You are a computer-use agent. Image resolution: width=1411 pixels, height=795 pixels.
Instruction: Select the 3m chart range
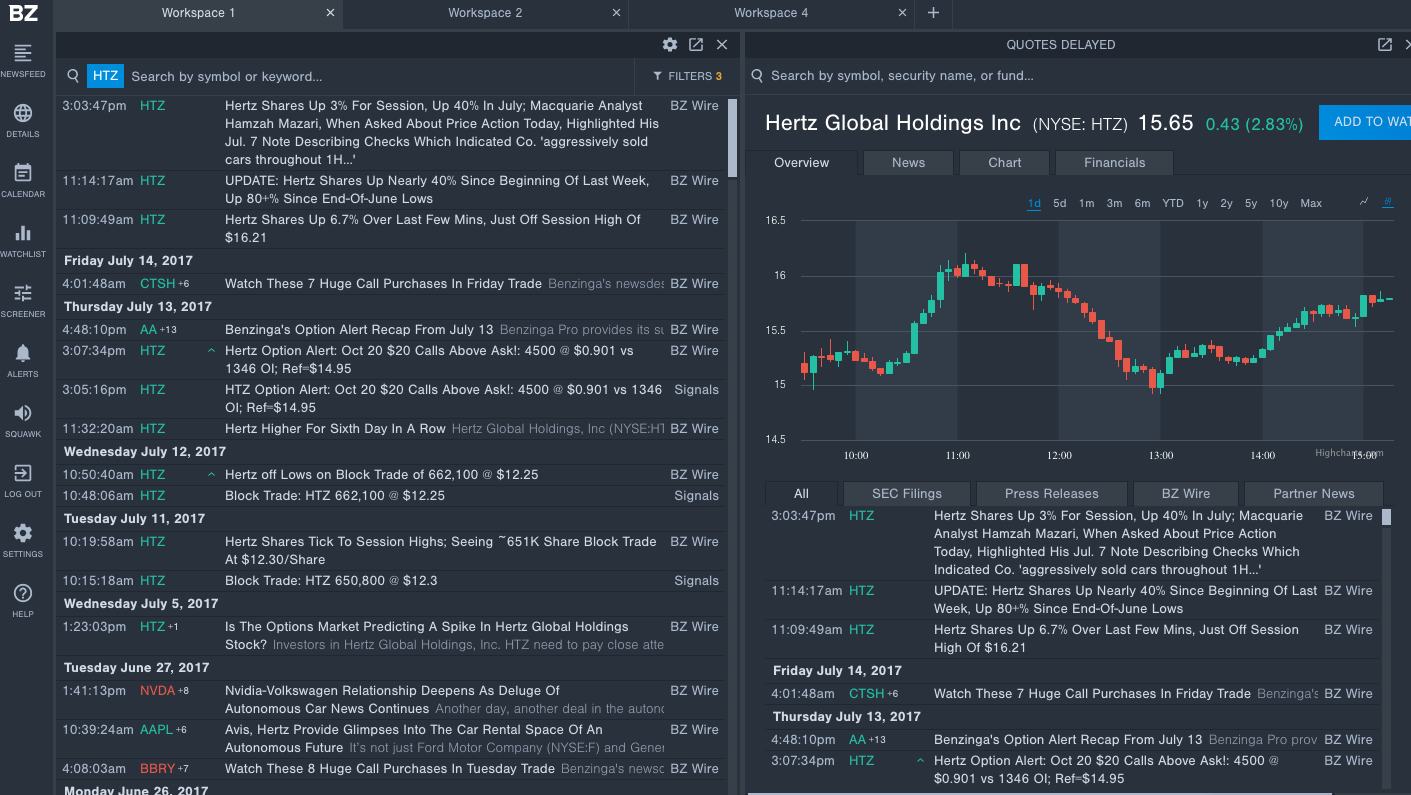1114,203
